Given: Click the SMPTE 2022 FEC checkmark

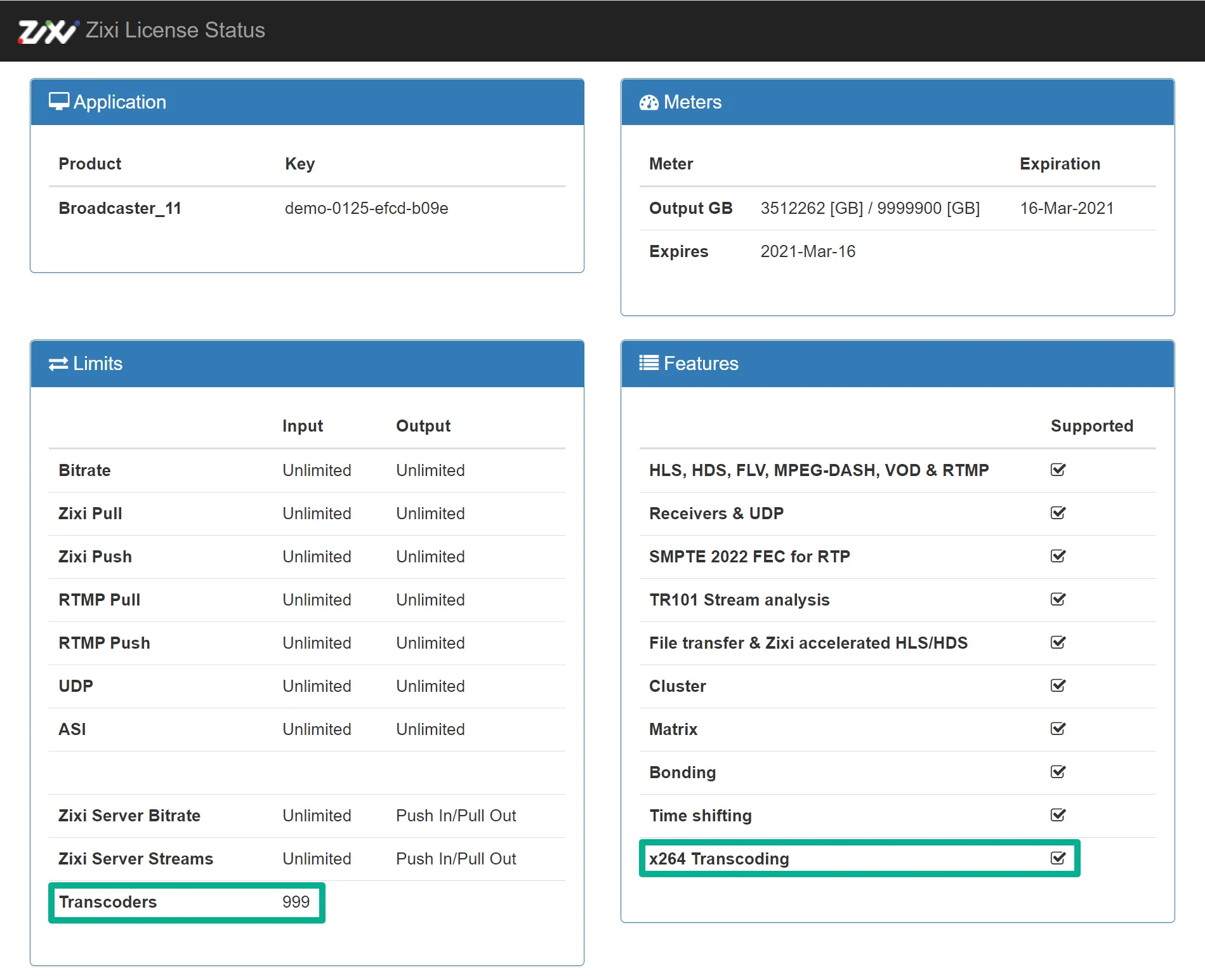Looking at the screenshot, I should tap(1058, 556).
